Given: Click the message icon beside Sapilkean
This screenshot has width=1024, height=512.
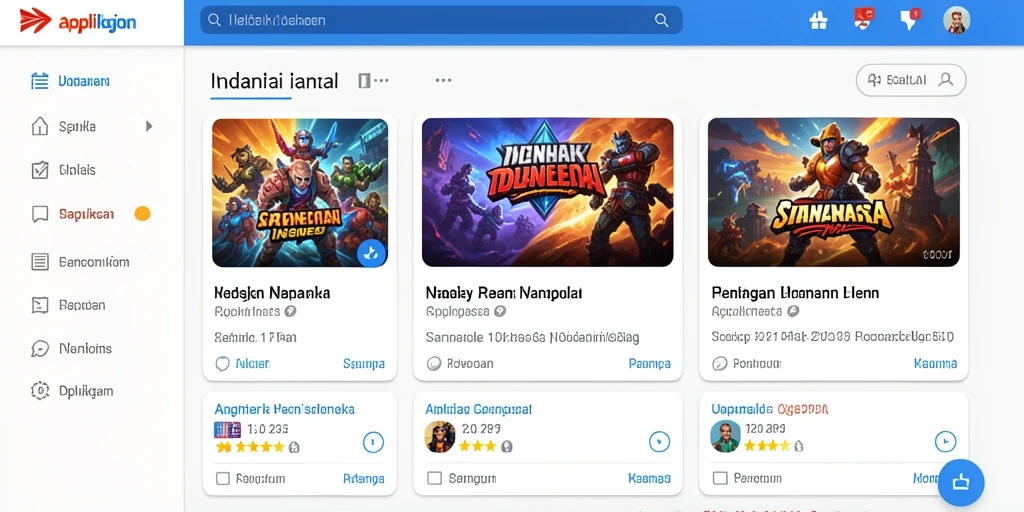Looking at the screenshot, I should point(40,214).
